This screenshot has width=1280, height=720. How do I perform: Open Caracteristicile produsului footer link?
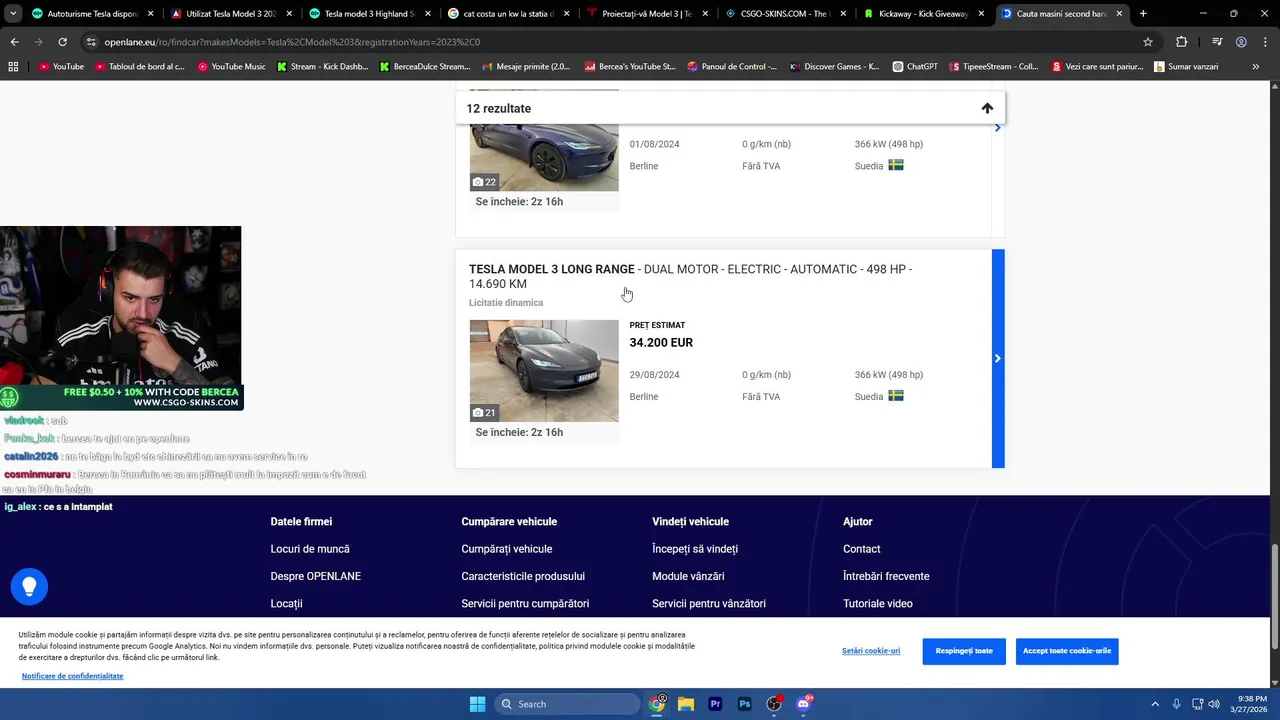coord(523,576)
